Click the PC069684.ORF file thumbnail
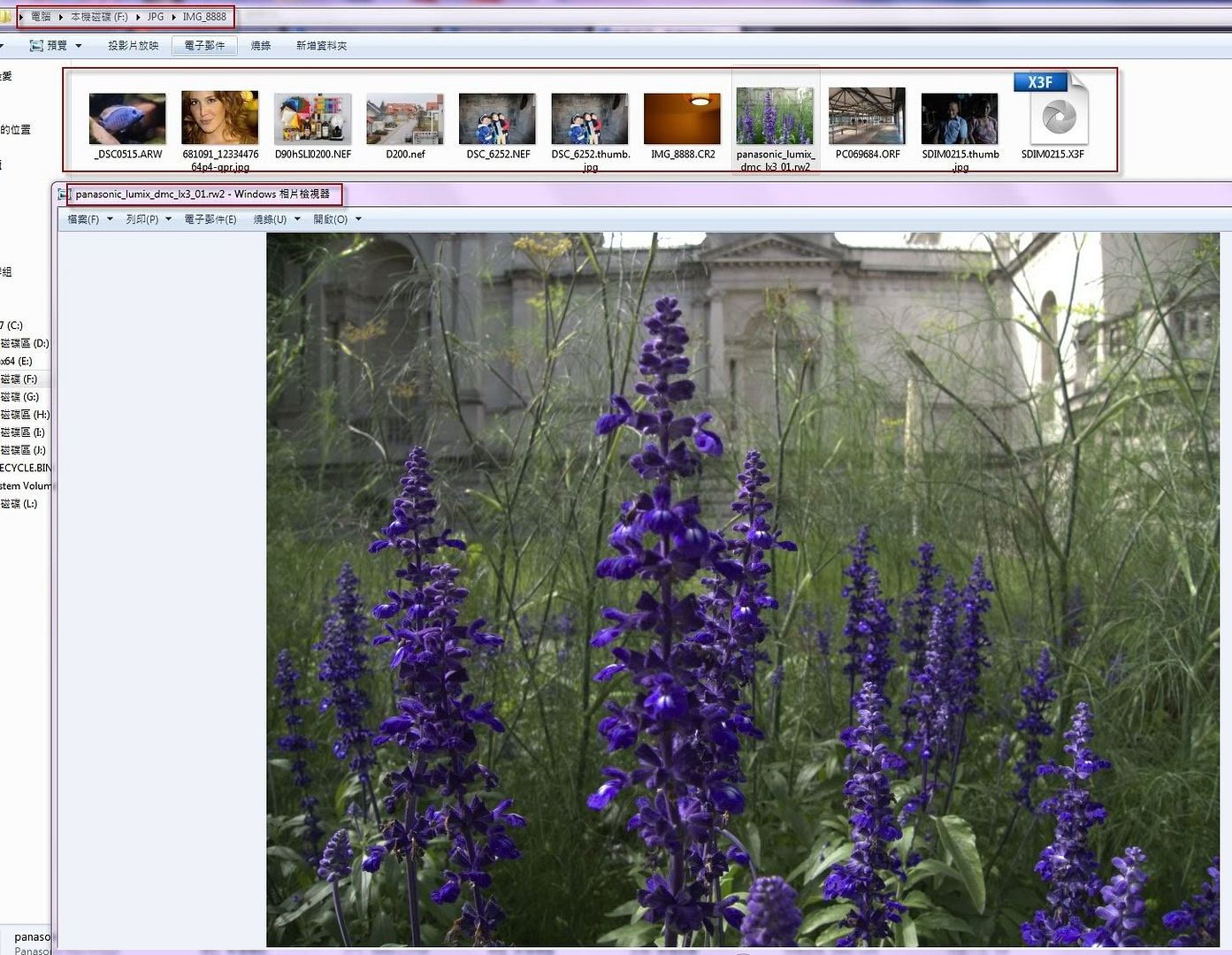Screen dimensions: 1232x955 click(867, 116)
